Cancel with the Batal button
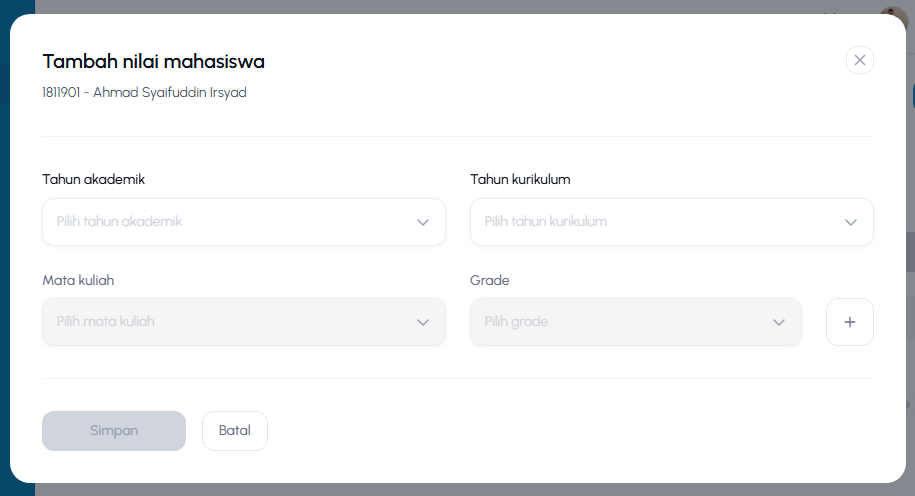Image resolution: width=915 pixels, height=496 pixels. pos(235,431)
